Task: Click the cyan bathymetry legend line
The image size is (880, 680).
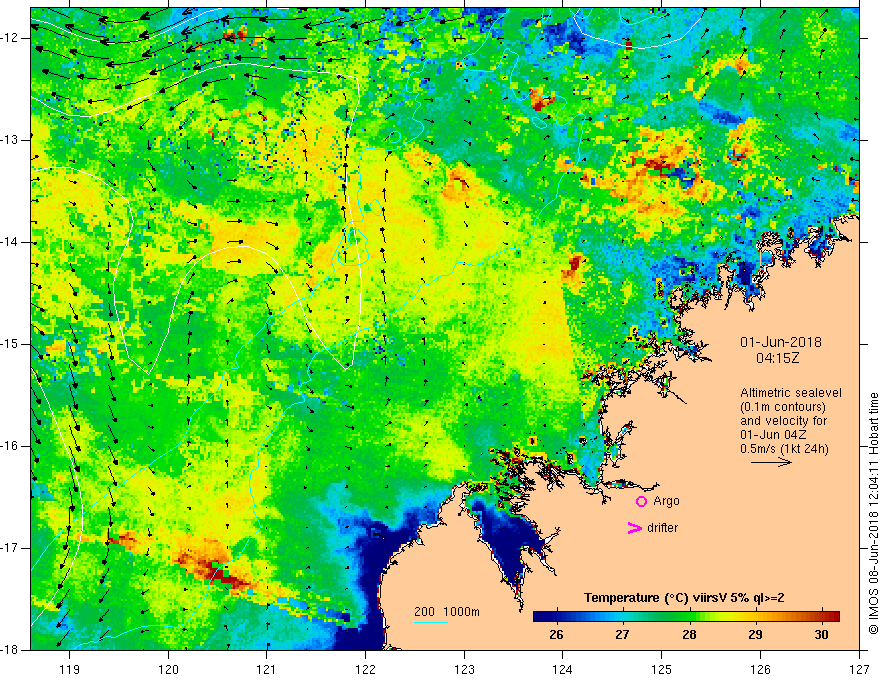Action: click(431, 622)
